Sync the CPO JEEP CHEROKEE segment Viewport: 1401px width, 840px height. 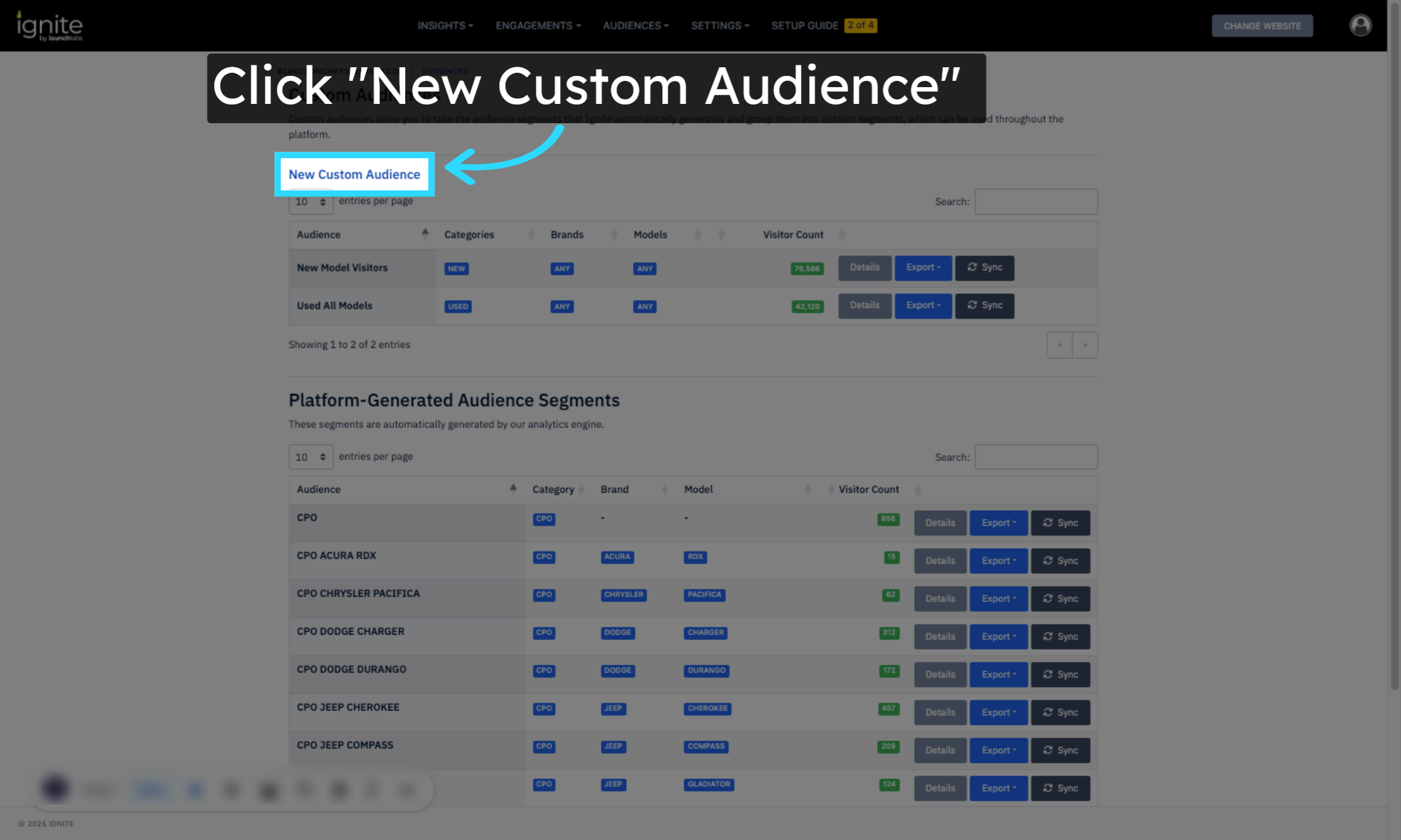pos(1060,712)
